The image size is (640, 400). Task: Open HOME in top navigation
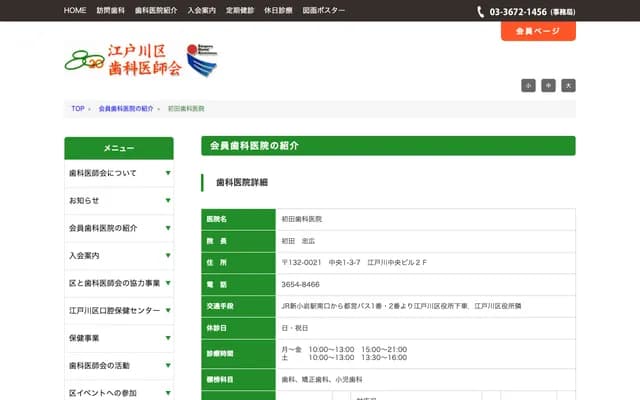coord(75,10)
